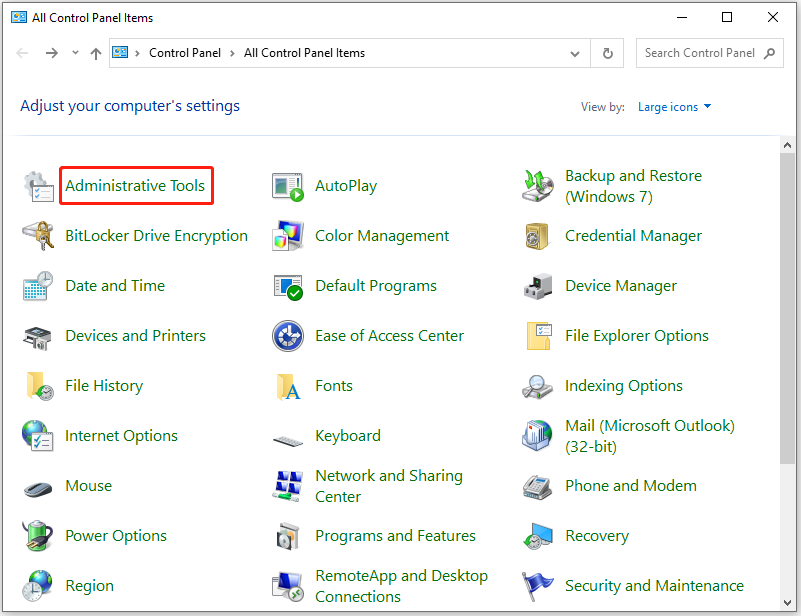Open the Security and Maintenance flag icon
Image resolution: width=801 pixels, height=616 pixels.
[x=537, y=586]
